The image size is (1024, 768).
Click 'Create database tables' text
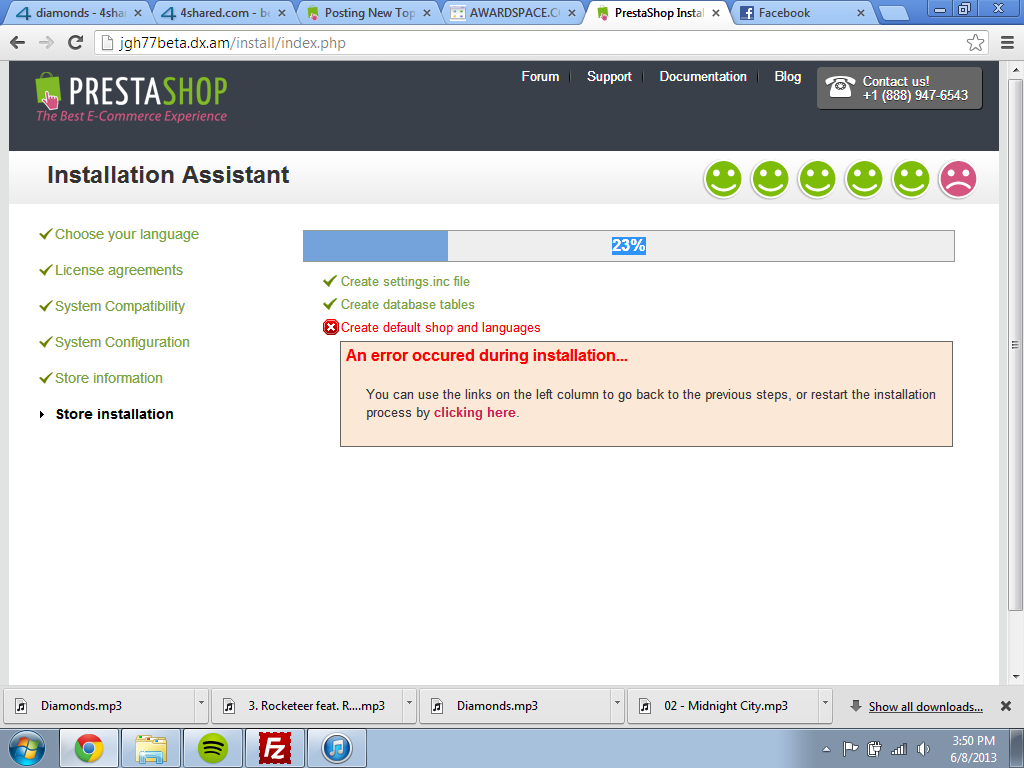point(408,304)
